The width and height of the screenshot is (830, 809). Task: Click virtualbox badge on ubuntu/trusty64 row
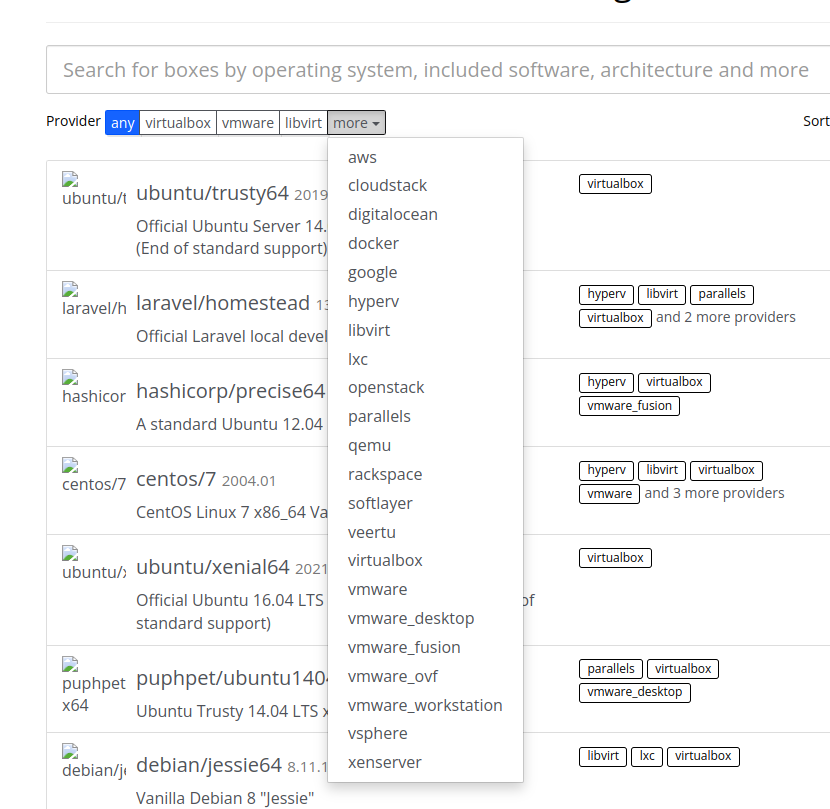click(x=615, y=184)
